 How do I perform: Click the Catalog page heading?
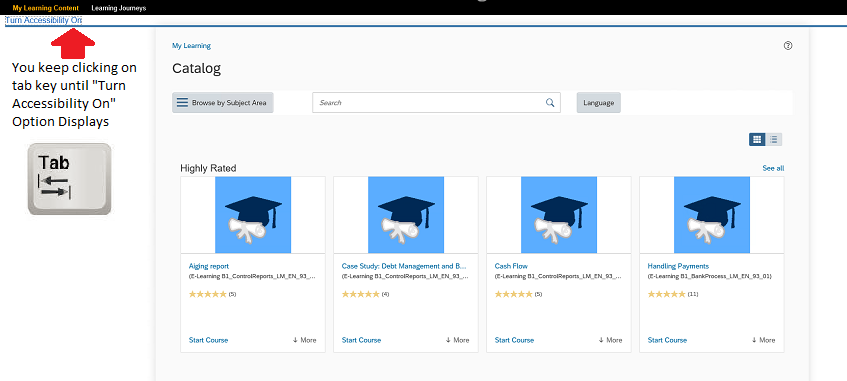(197, 69)
